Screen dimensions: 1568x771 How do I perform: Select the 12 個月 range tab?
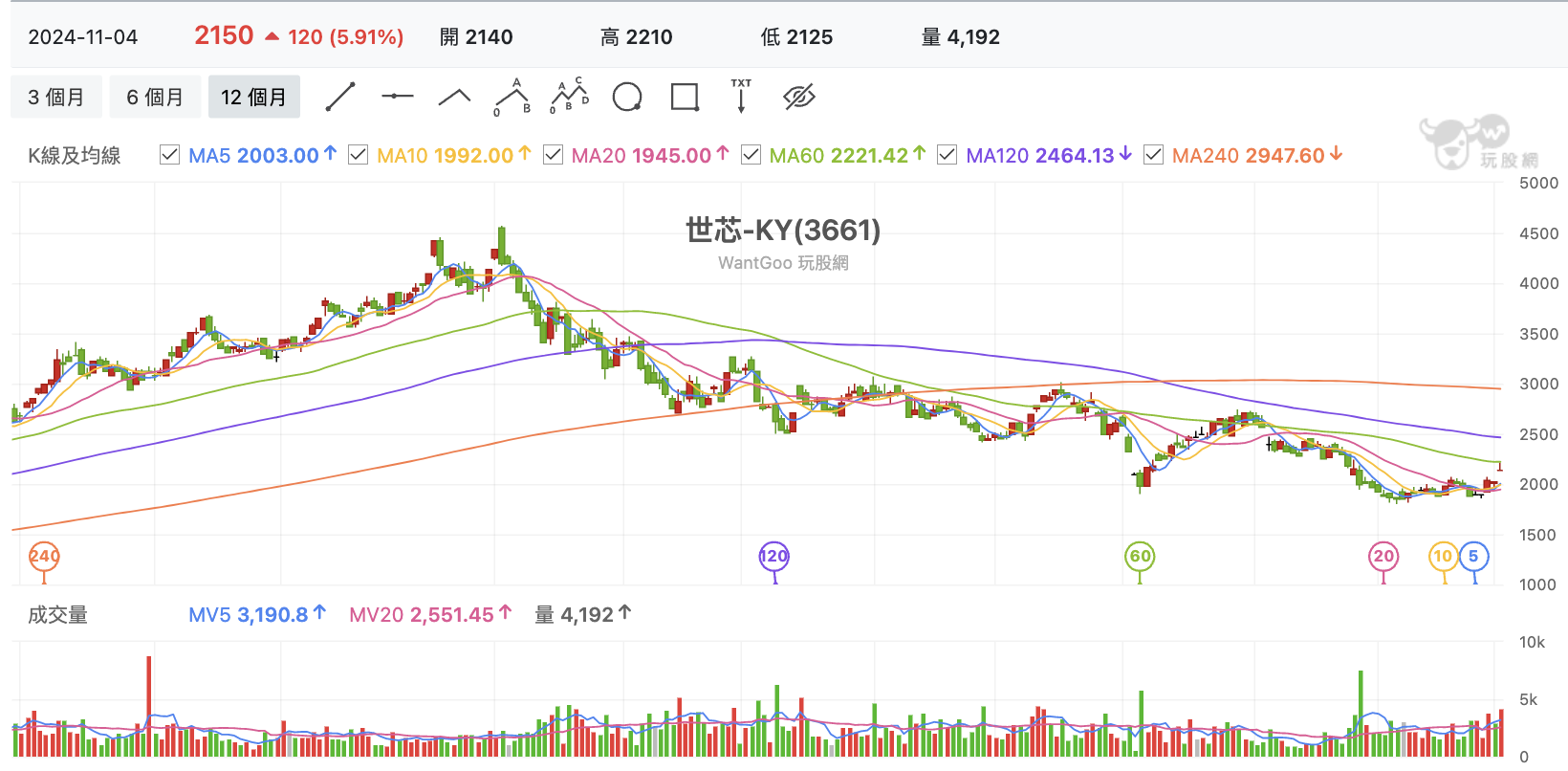point(254,97)
